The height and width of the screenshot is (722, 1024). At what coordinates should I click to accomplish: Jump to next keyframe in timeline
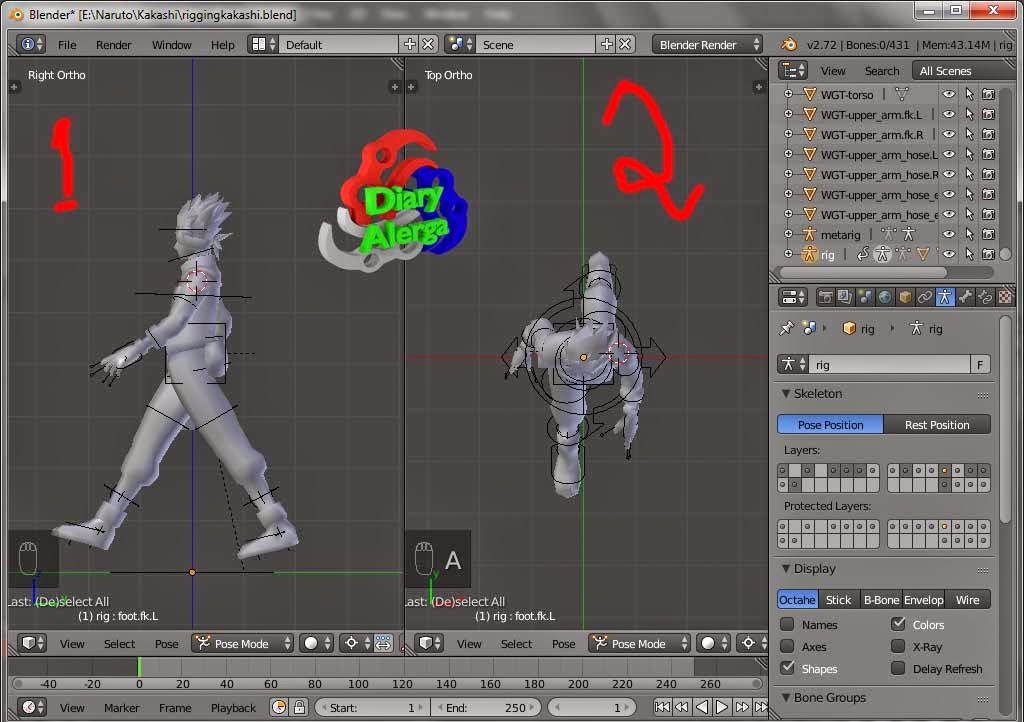(742, 707)
